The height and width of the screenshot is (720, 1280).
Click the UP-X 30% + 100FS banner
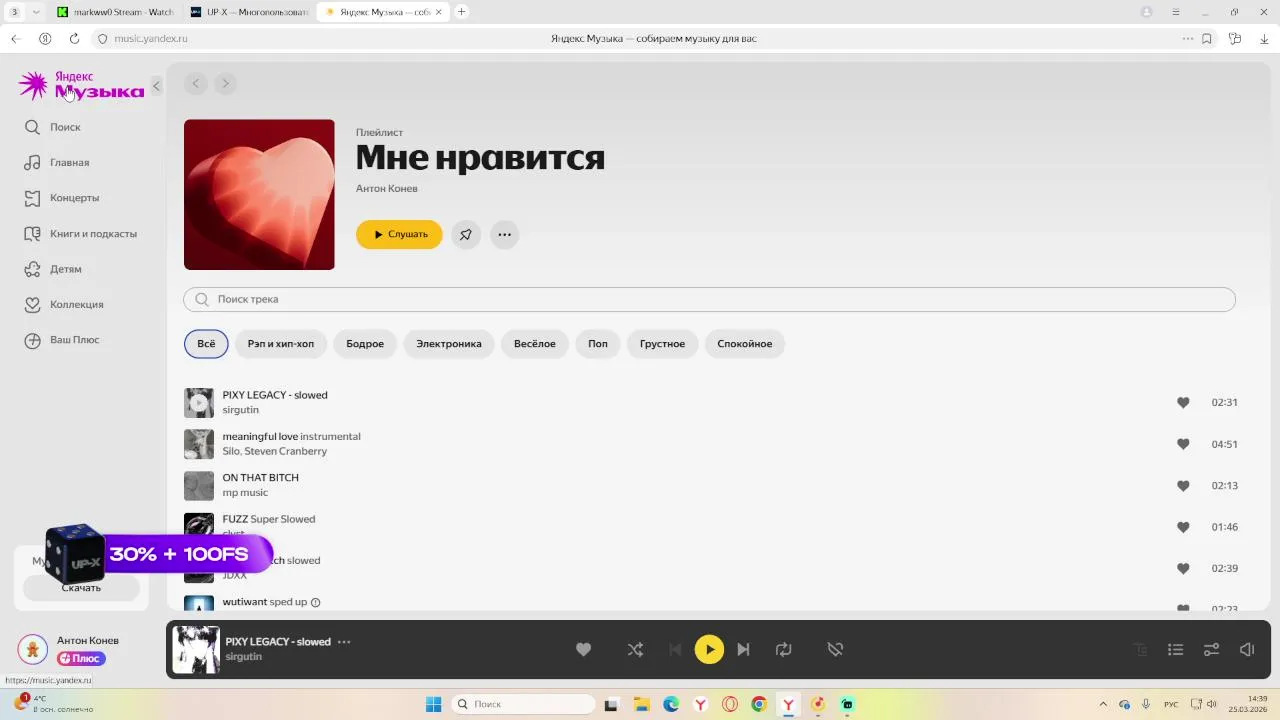click(x=160, y=553)
